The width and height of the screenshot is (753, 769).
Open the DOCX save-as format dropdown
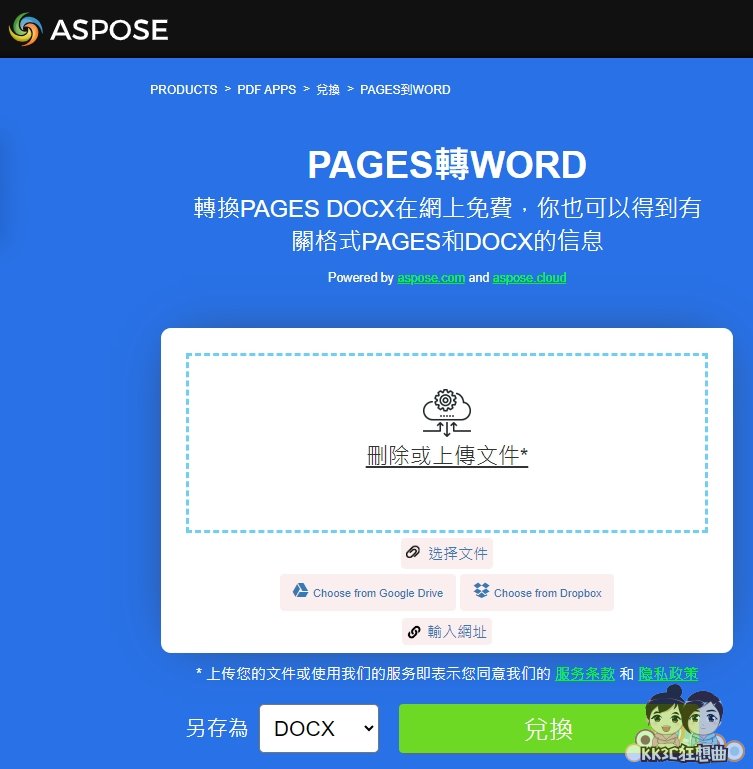[x=319, y=728]
